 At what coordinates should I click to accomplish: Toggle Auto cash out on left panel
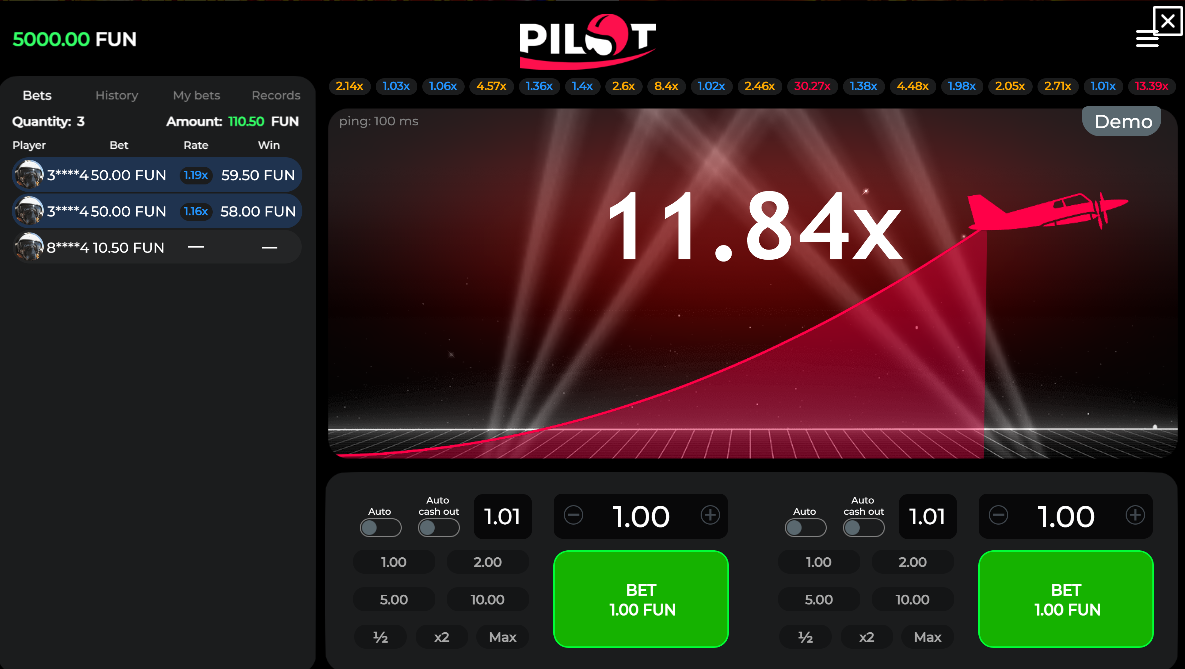[438, 528]
